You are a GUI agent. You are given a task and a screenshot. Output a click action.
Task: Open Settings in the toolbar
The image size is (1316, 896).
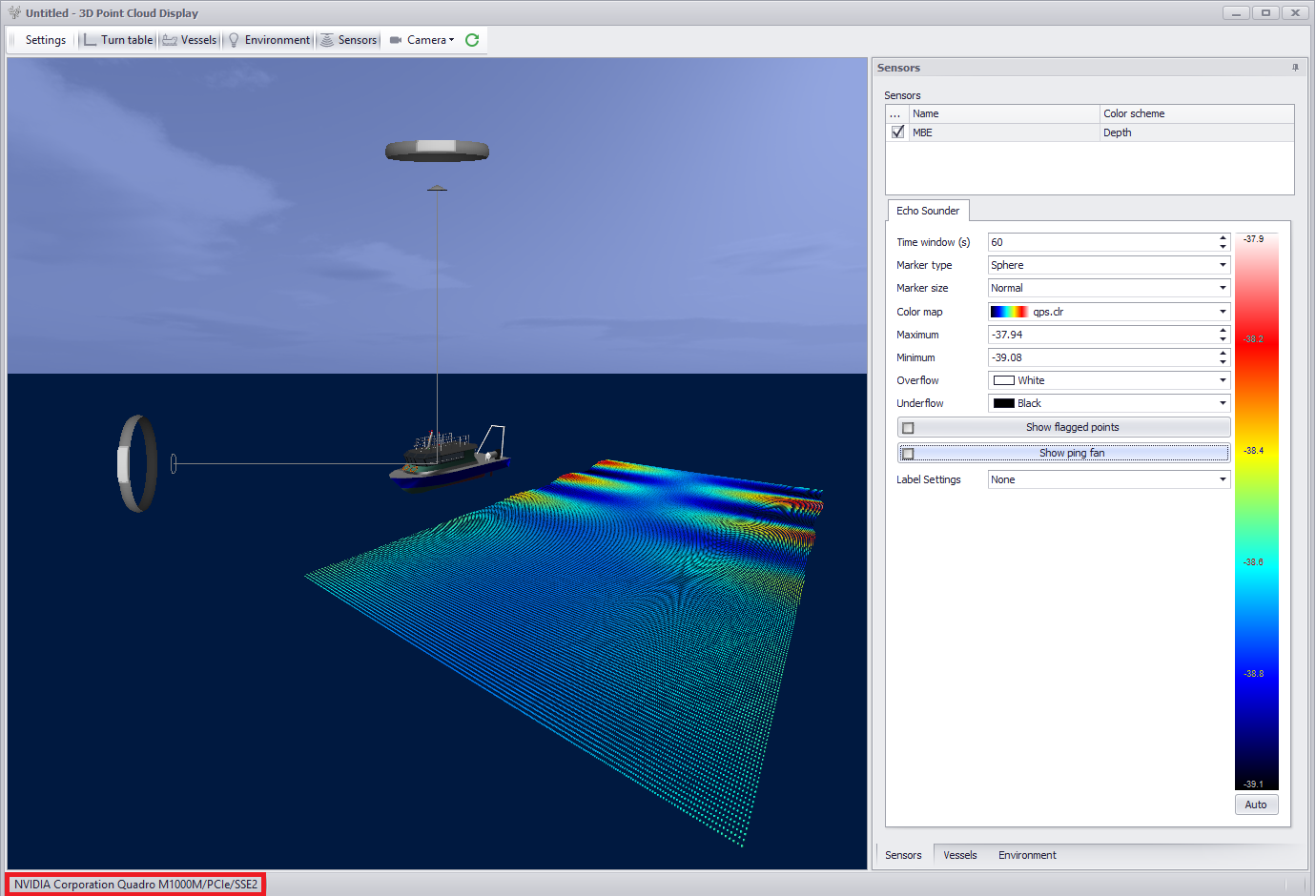coord(45,40)
